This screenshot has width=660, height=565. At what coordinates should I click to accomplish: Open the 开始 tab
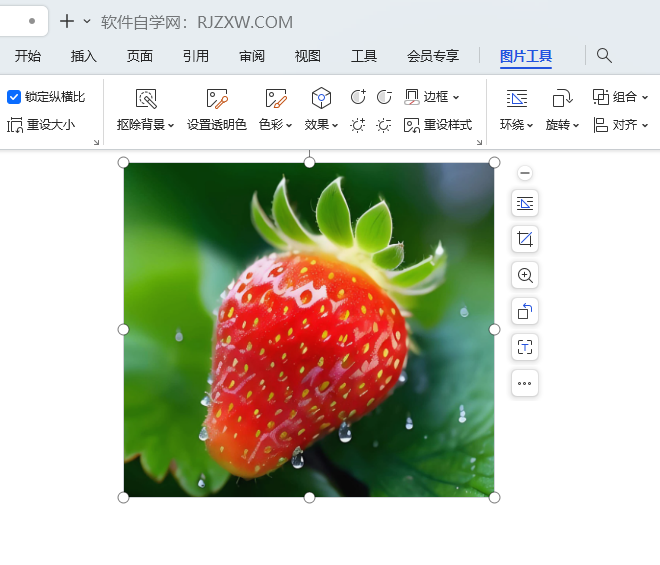[x=28, y=56]
